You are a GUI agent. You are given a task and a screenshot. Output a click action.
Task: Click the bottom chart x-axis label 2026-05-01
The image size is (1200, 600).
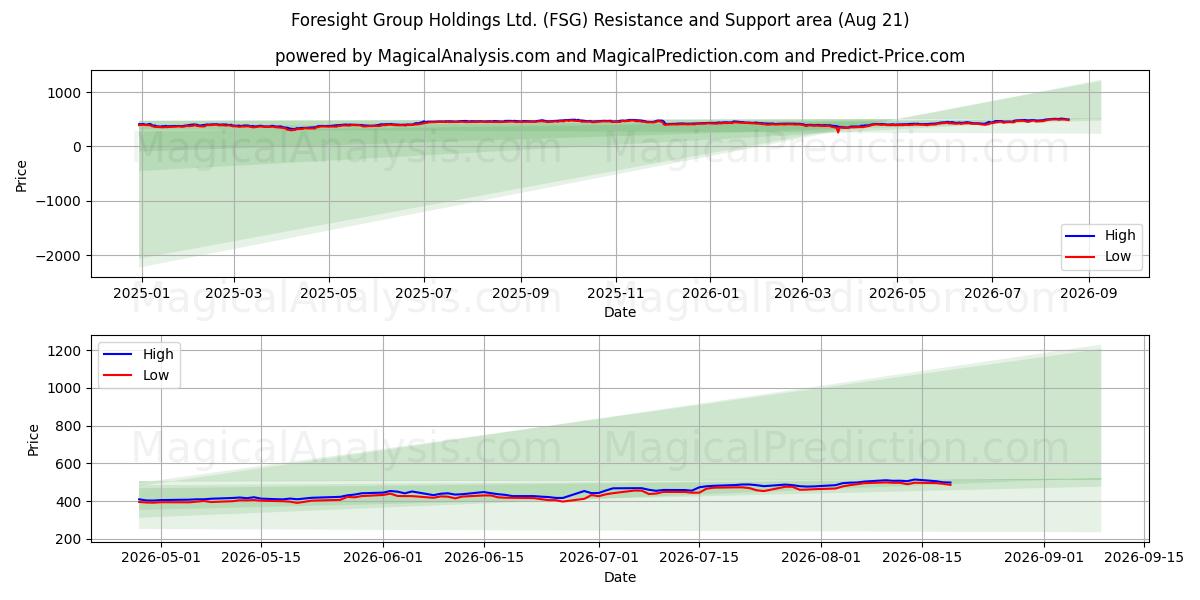pyautogui.click(x=160, y=558)
